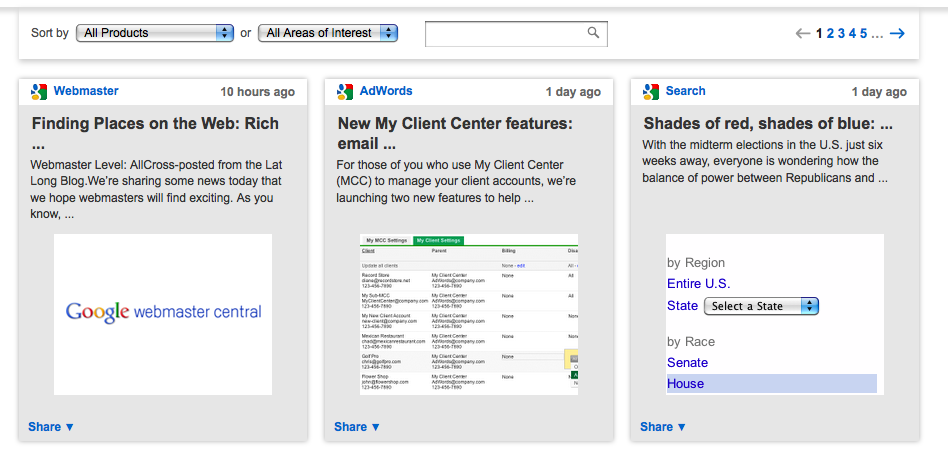Image resolution: width=948 pixels, height=453 pixels.
Task: Click the magnifying glass search icon
Action: pyautogui.click(x=594, y=33)
